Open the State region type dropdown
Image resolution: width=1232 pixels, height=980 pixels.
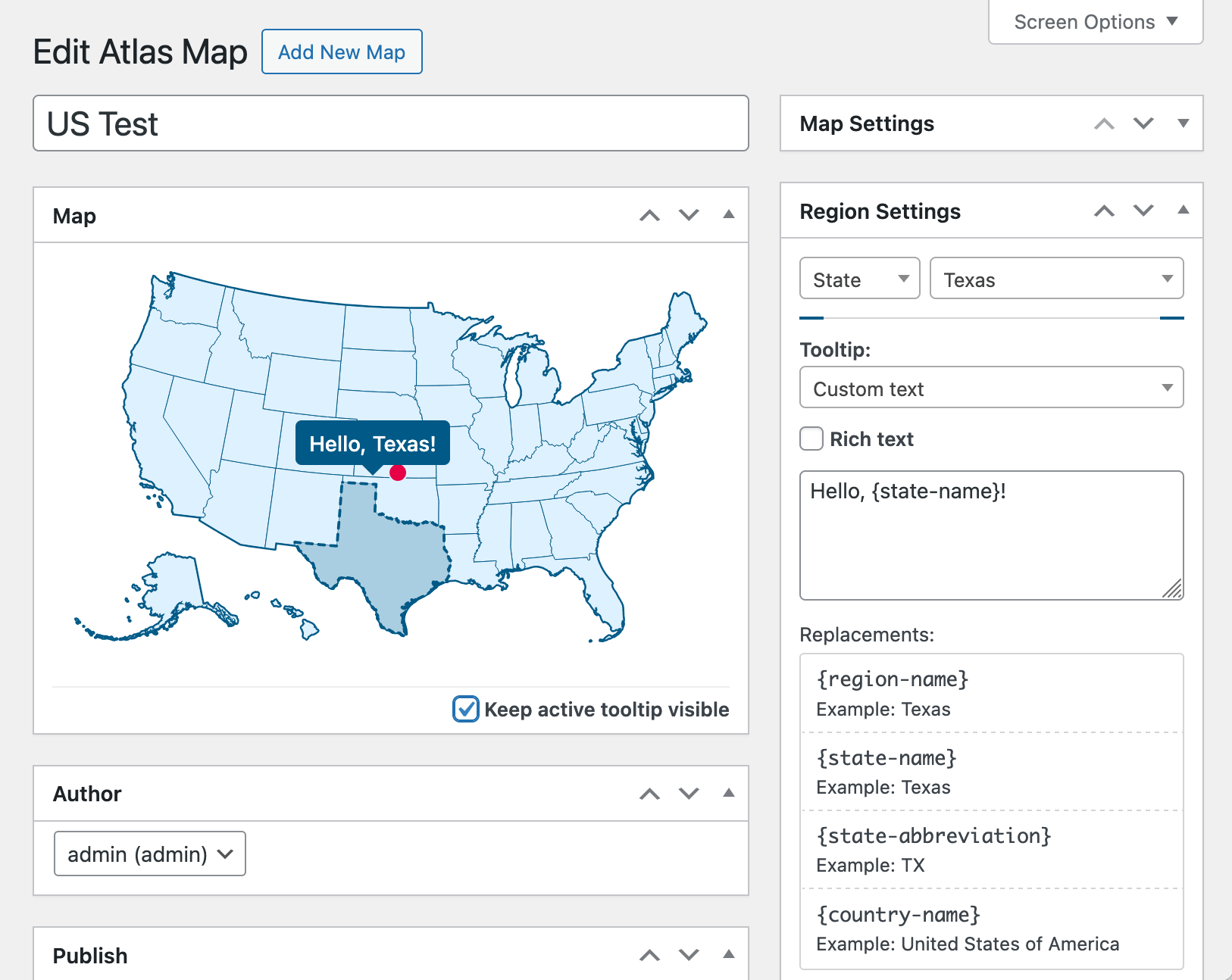pyautogui.click(x=859, y=278)
